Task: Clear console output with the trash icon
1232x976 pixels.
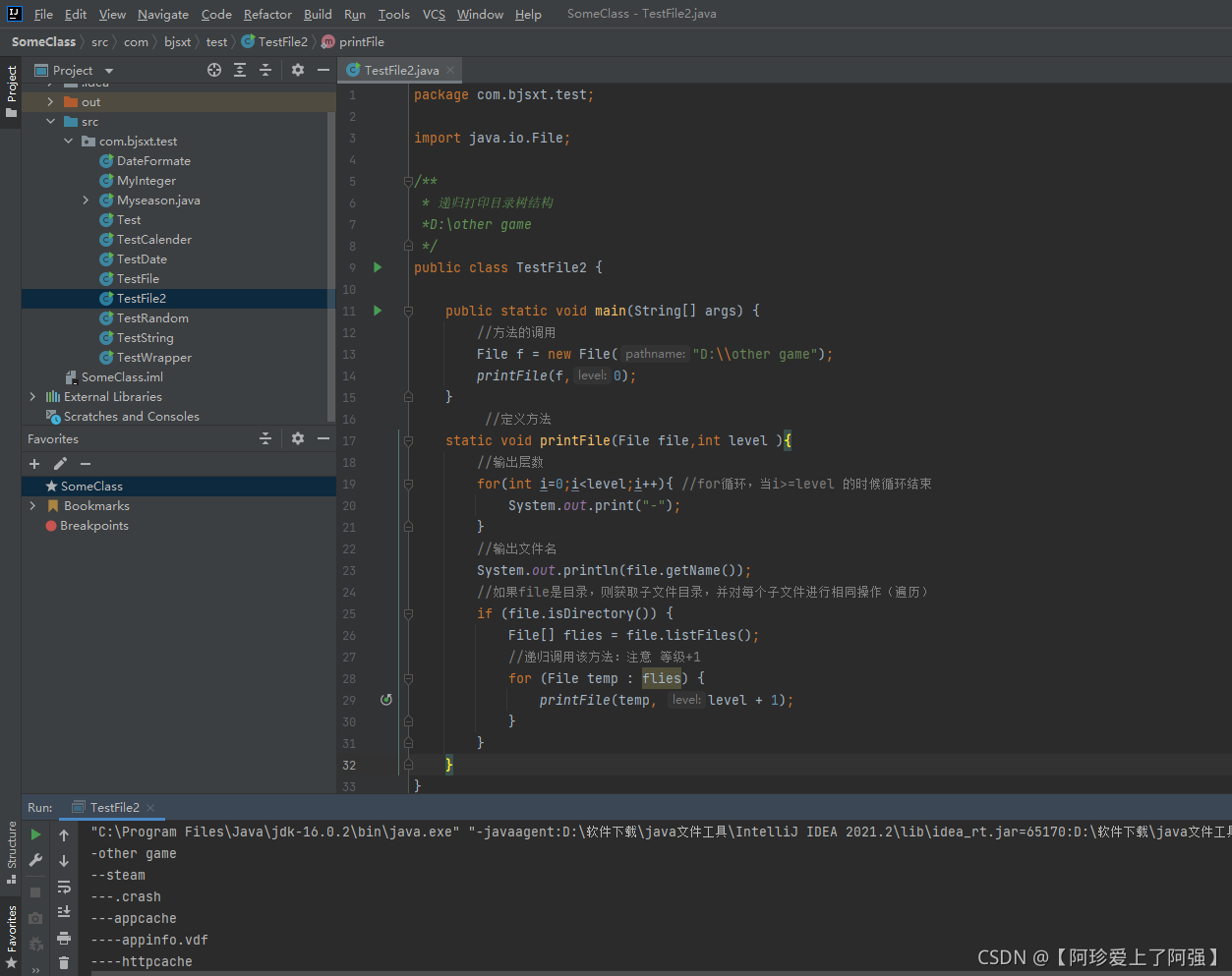Action: tap(63, 960)
